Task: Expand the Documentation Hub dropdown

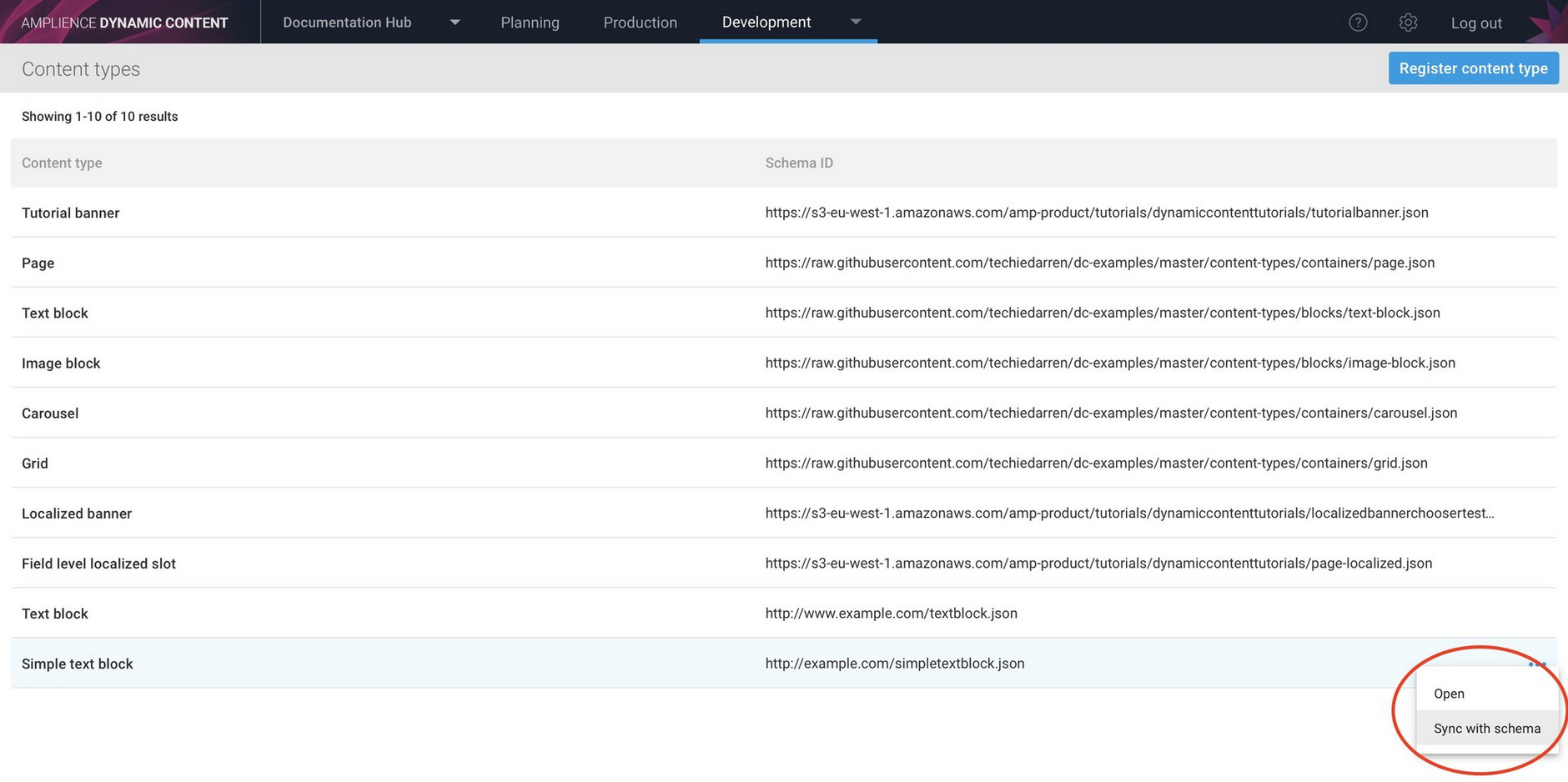Action: point(455,23)
